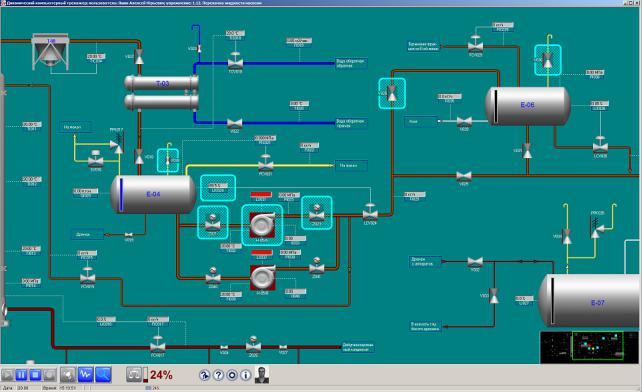The height and width of the screenshot is (392, 642).
Task: Click the operator portrait photo icon
Action: tap(262, 374)
